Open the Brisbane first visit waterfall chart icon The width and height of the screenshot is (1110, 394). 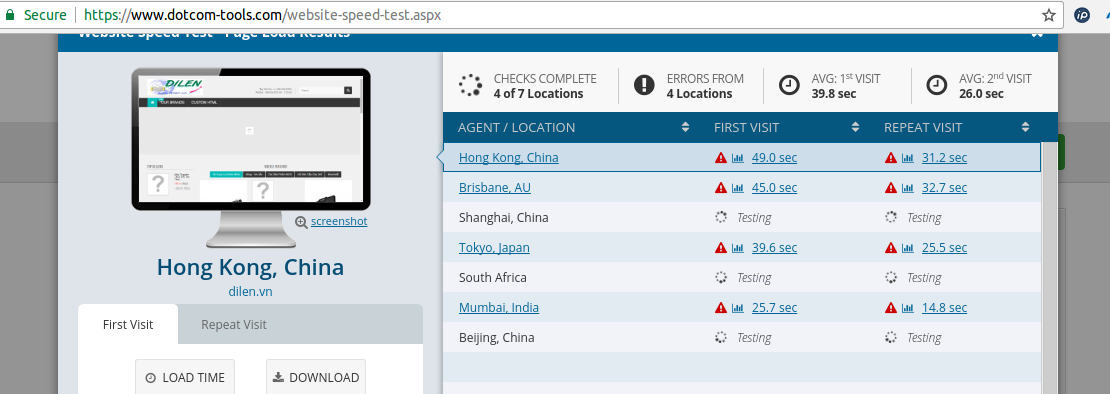tap(738, 188)
